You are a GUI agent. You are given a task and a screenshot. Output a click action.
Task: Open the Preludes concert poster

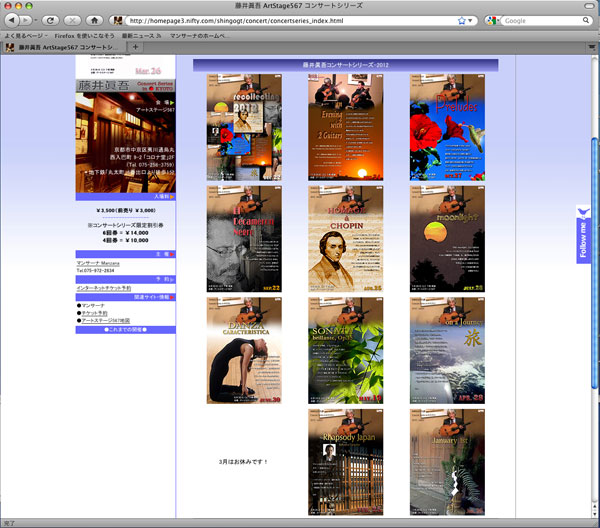447,127
